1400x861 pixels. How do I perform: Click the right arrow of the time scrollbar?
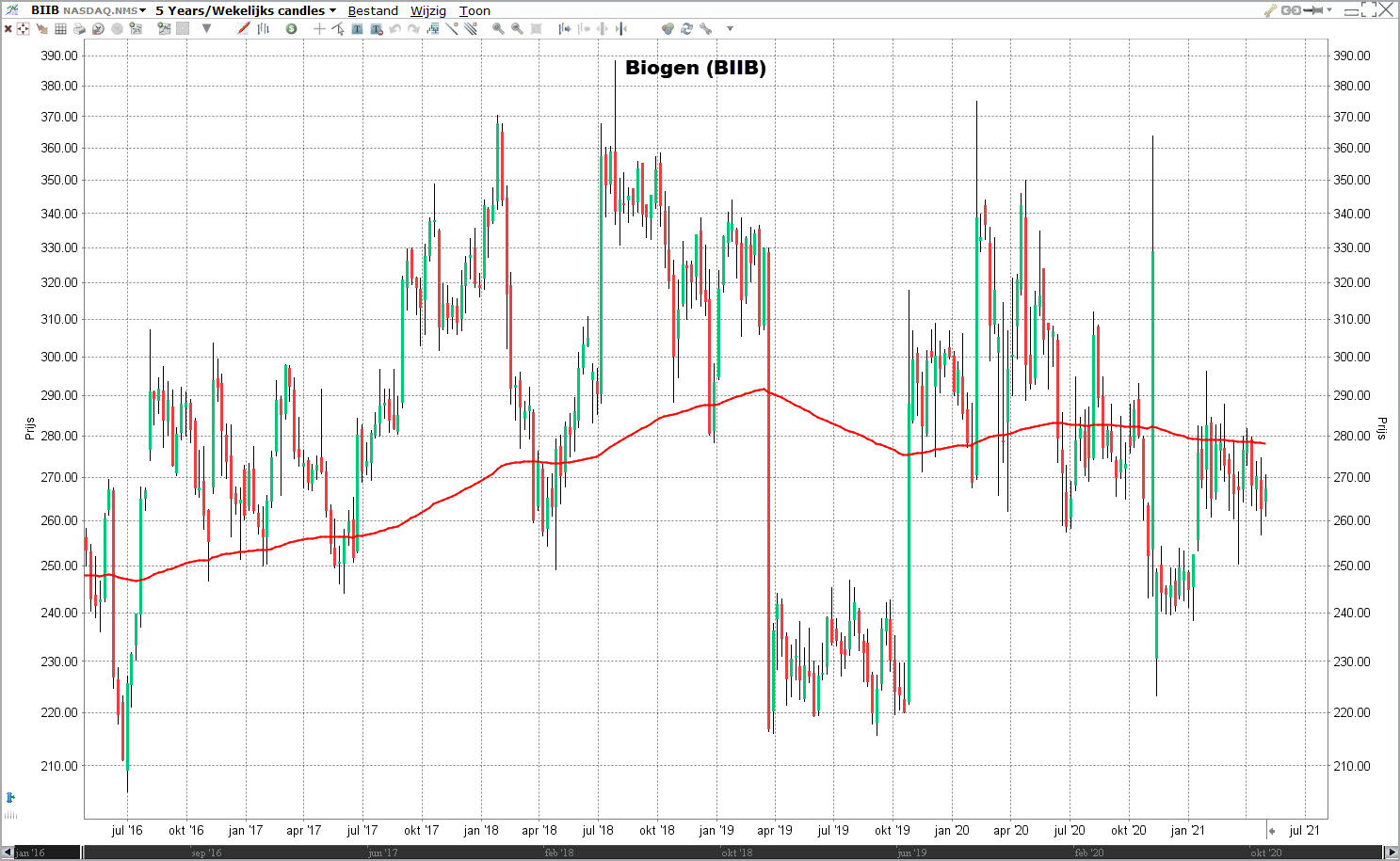(x=1392, y=853)
